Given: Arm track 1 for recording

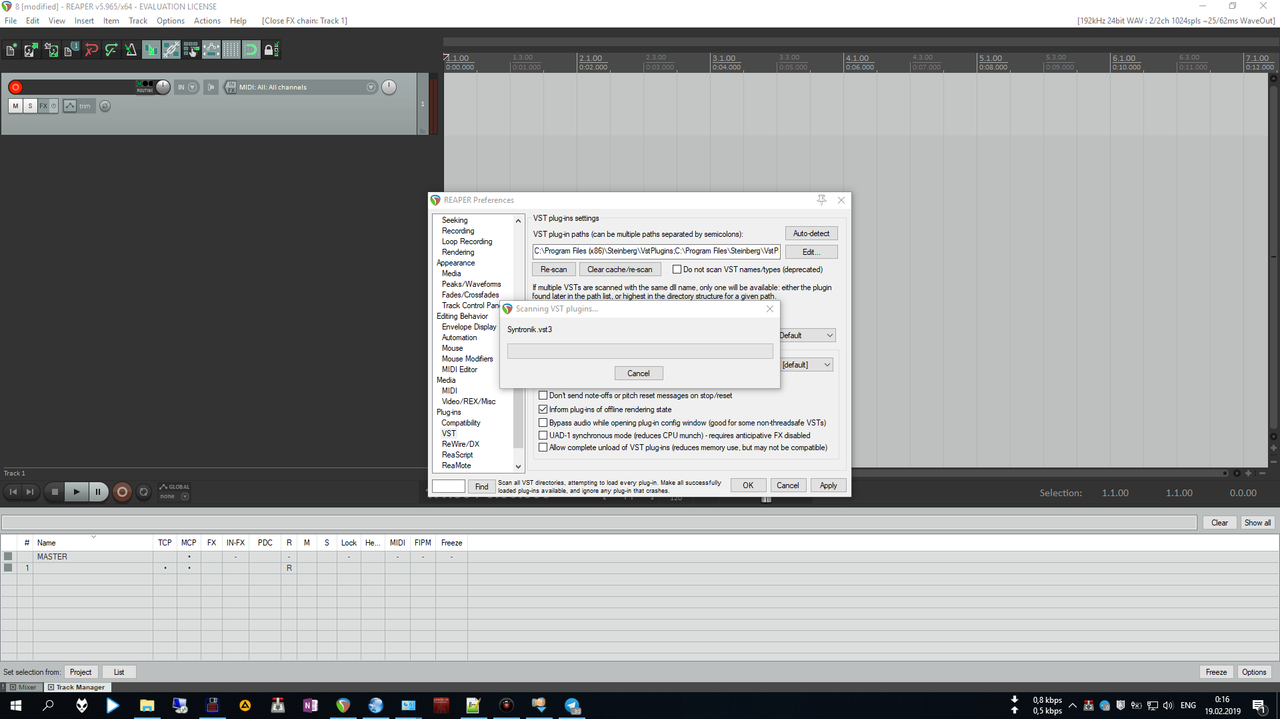Looking at the screenshot, I should coord(15,87).
